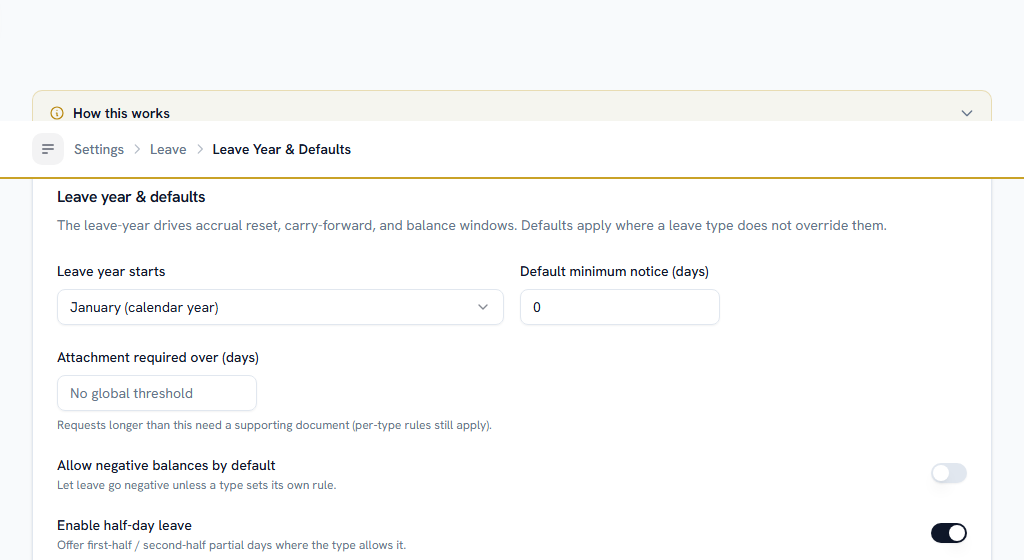Go to Settings breadcrumb
Image resolution: width=1024 pixels, height=560 pixels.
(x=99, y=149)
